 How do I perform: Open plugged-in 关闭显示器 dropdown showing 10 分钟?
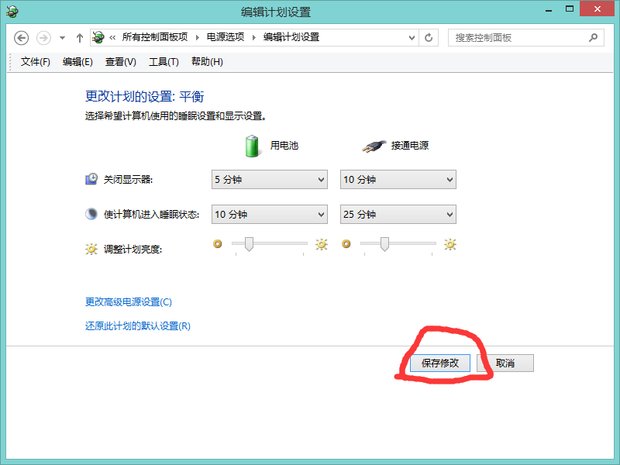click(x=398, y=180)
